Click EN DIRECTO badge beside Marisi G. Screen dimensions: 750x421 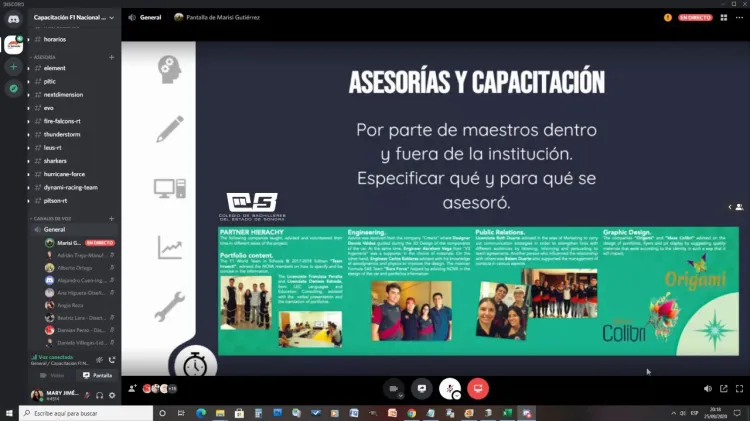coord(100,243)
